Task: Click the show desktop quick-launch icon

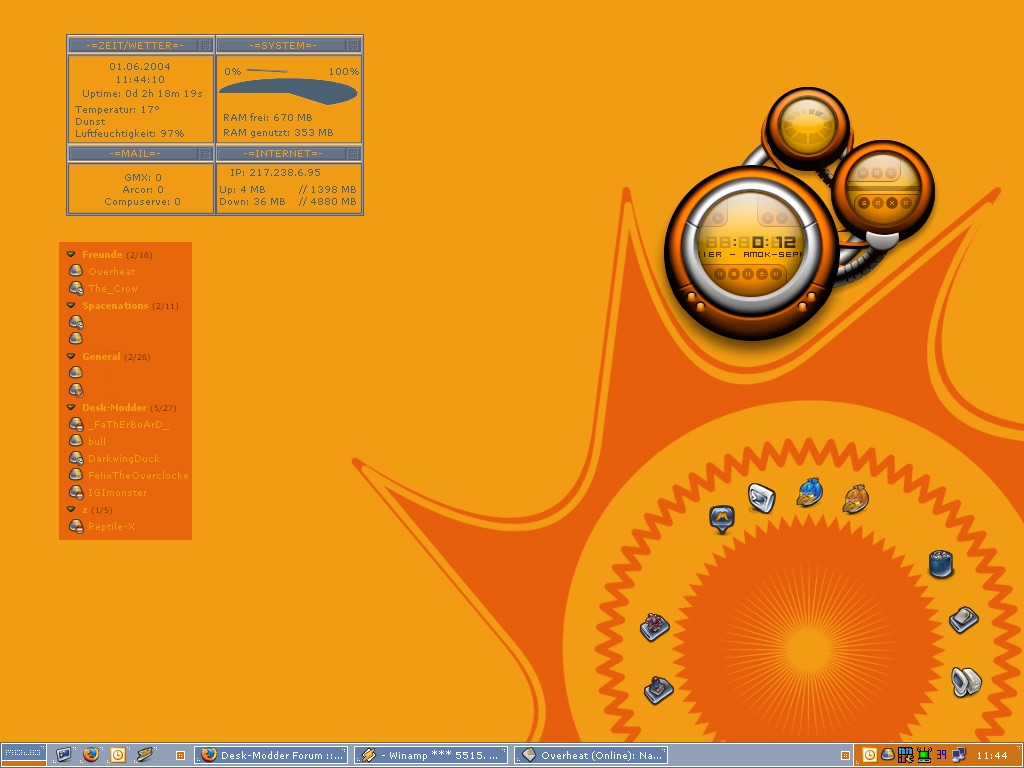Action: coord(63,755)
